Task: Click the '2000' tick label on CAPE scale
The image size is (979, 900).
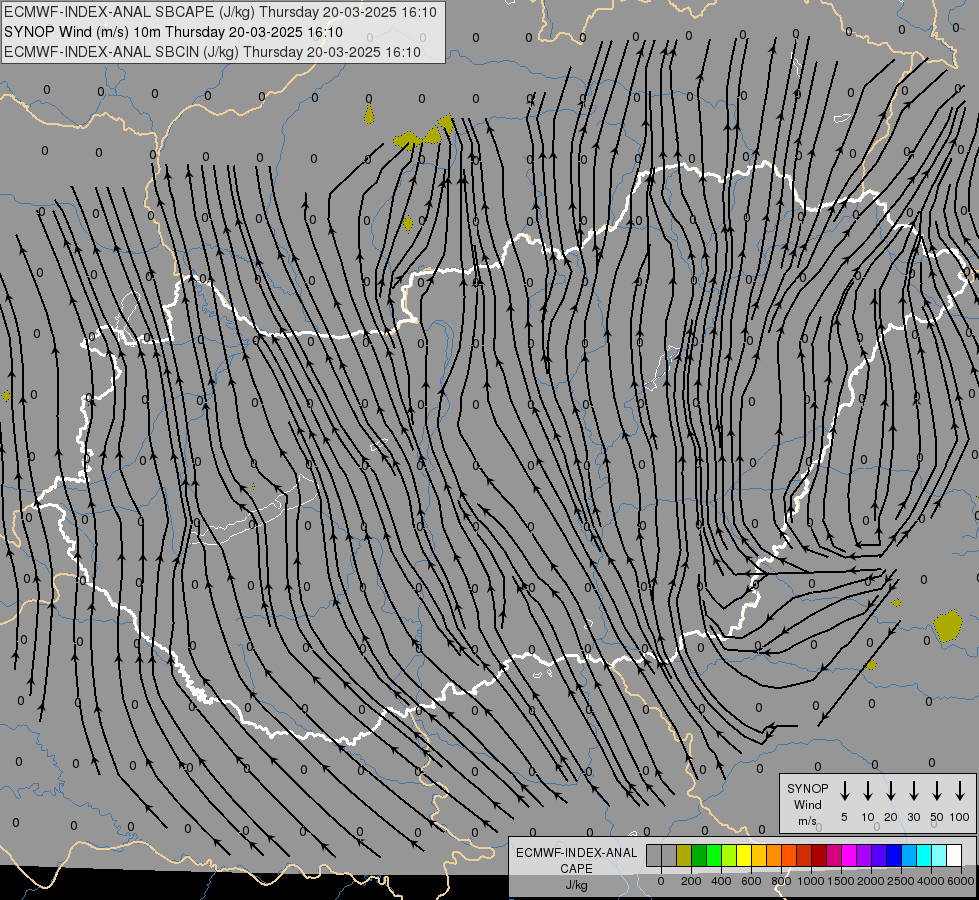Action: (x=871, y=881)
